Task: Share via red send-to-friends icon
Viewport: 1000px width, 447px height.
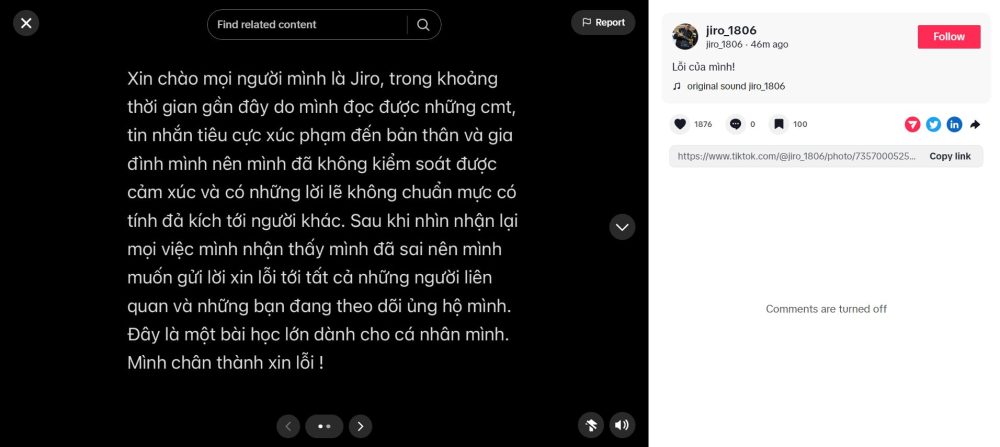Action: coord(912,124)
